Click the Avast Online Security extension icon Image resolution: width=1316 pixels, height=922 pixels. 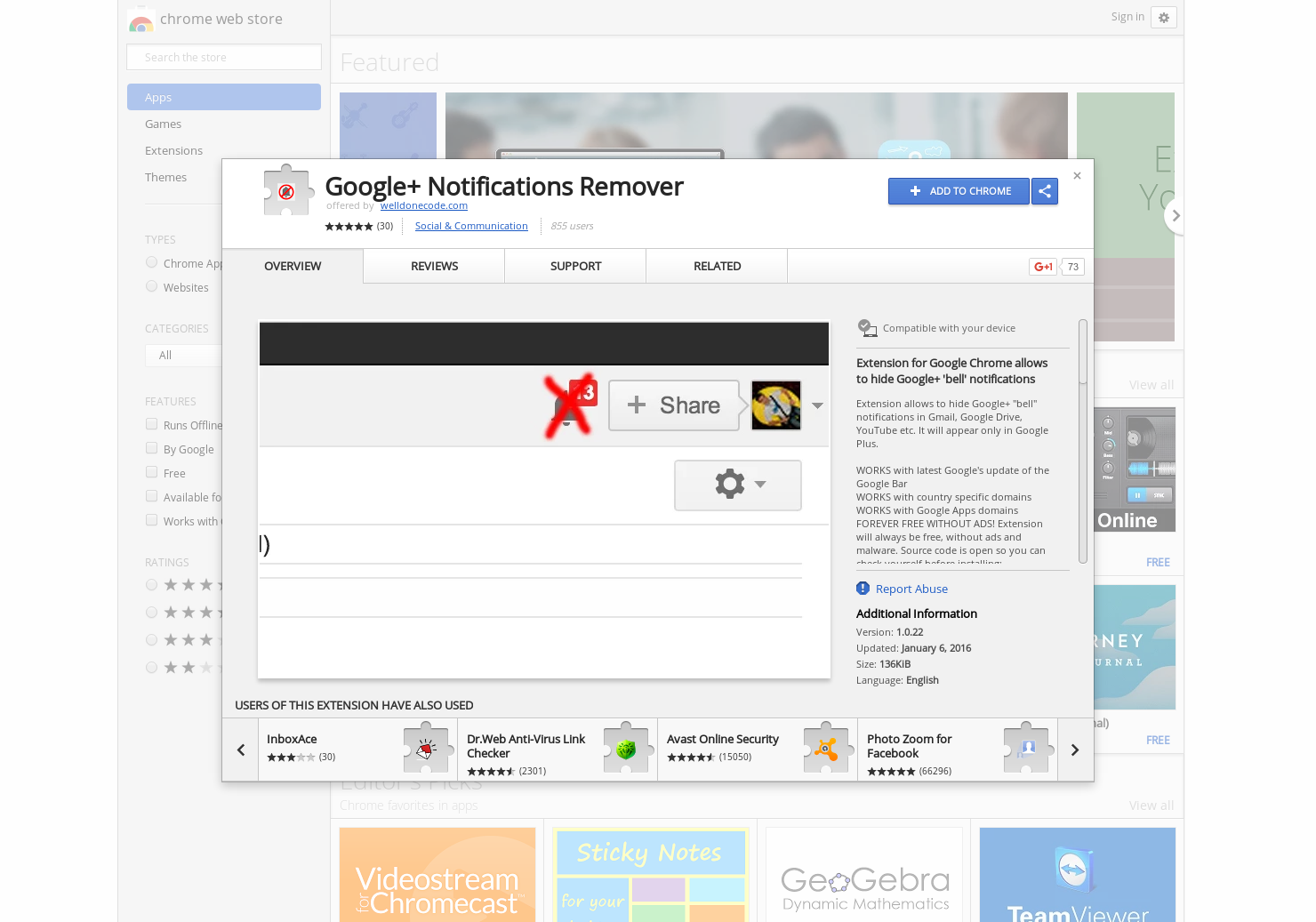[827, 749]
